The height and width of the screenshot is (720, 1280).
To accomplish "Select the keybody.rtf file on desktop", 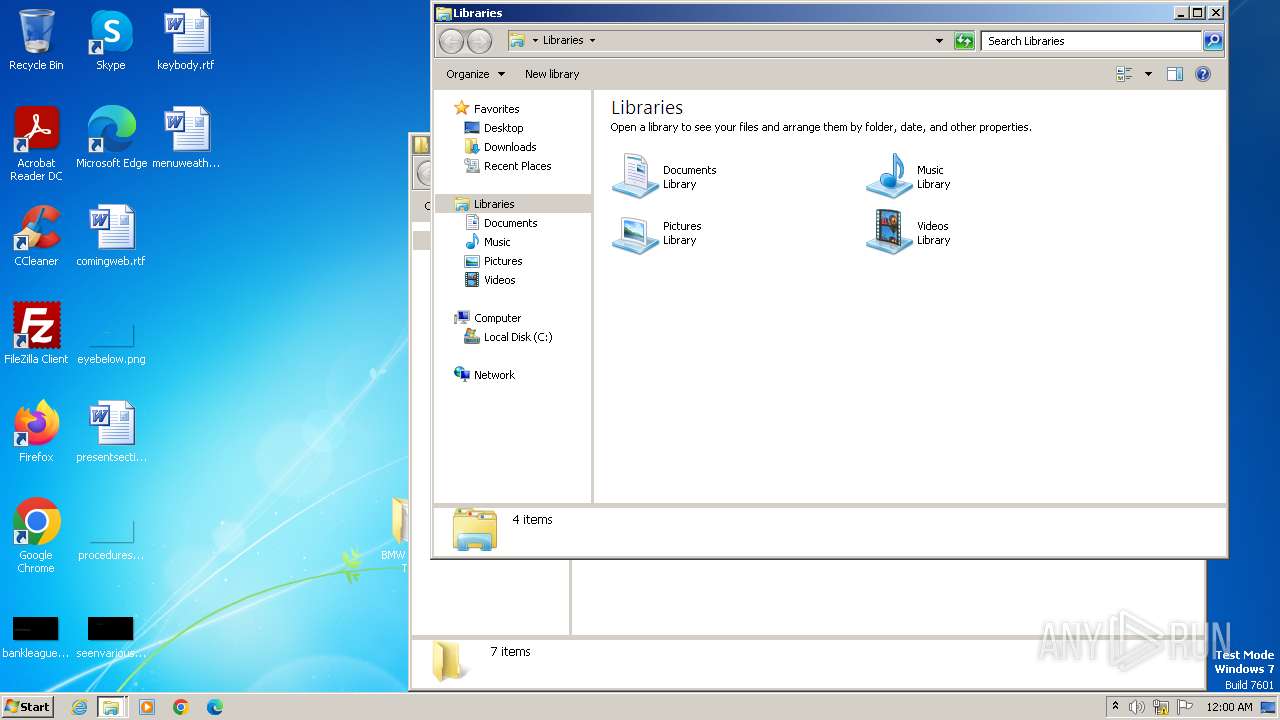I will [186, 40].
